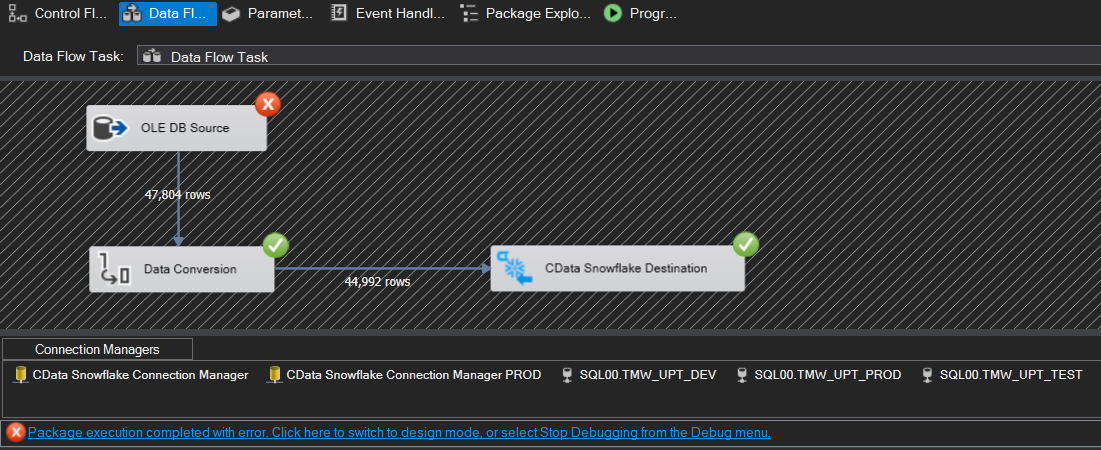Click the 47,804 rows label
1101x450 pixels.
click(x=178, y=194)
